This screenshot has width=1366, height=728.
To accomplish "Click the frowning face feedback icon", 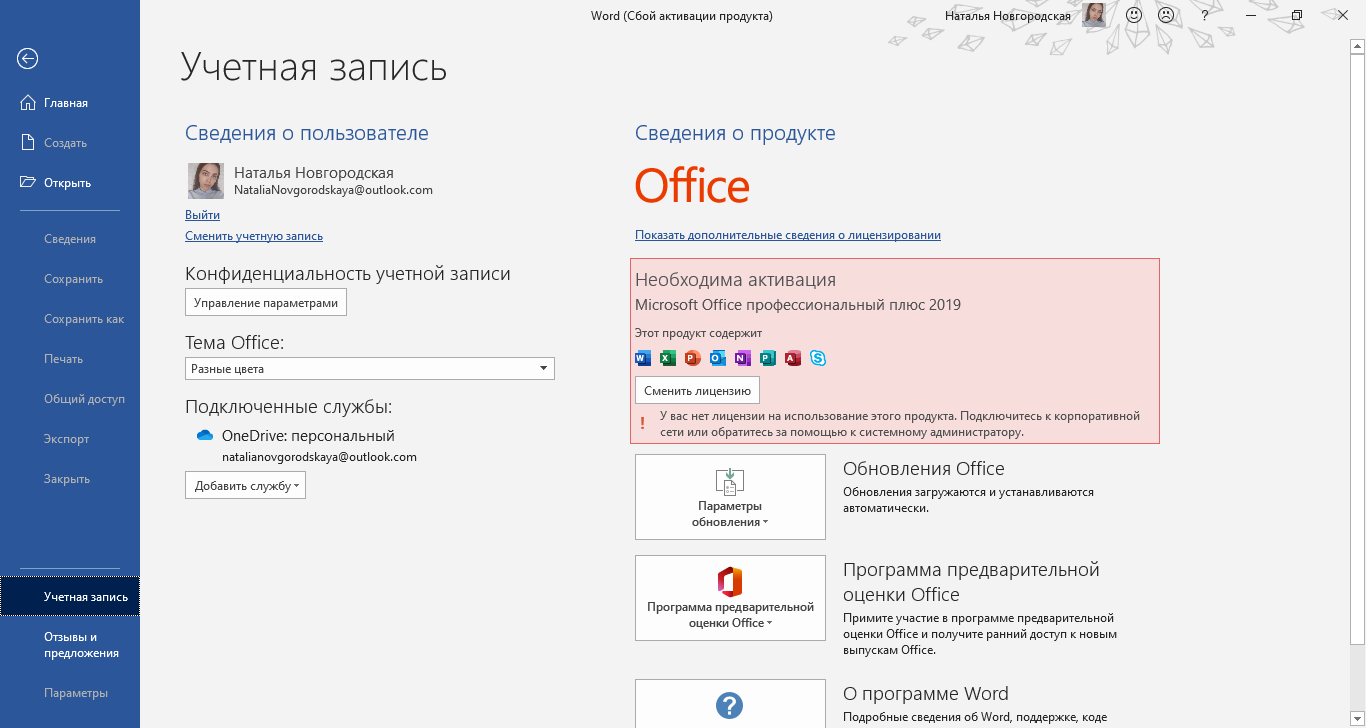I will 1166,15.
